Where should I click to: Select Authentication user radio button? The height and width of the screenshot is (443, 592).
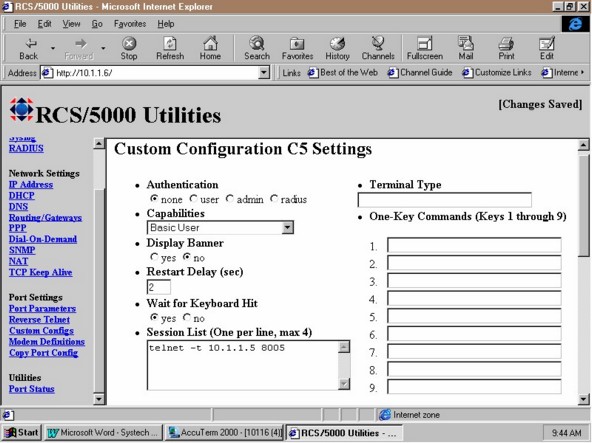[193, 198]
